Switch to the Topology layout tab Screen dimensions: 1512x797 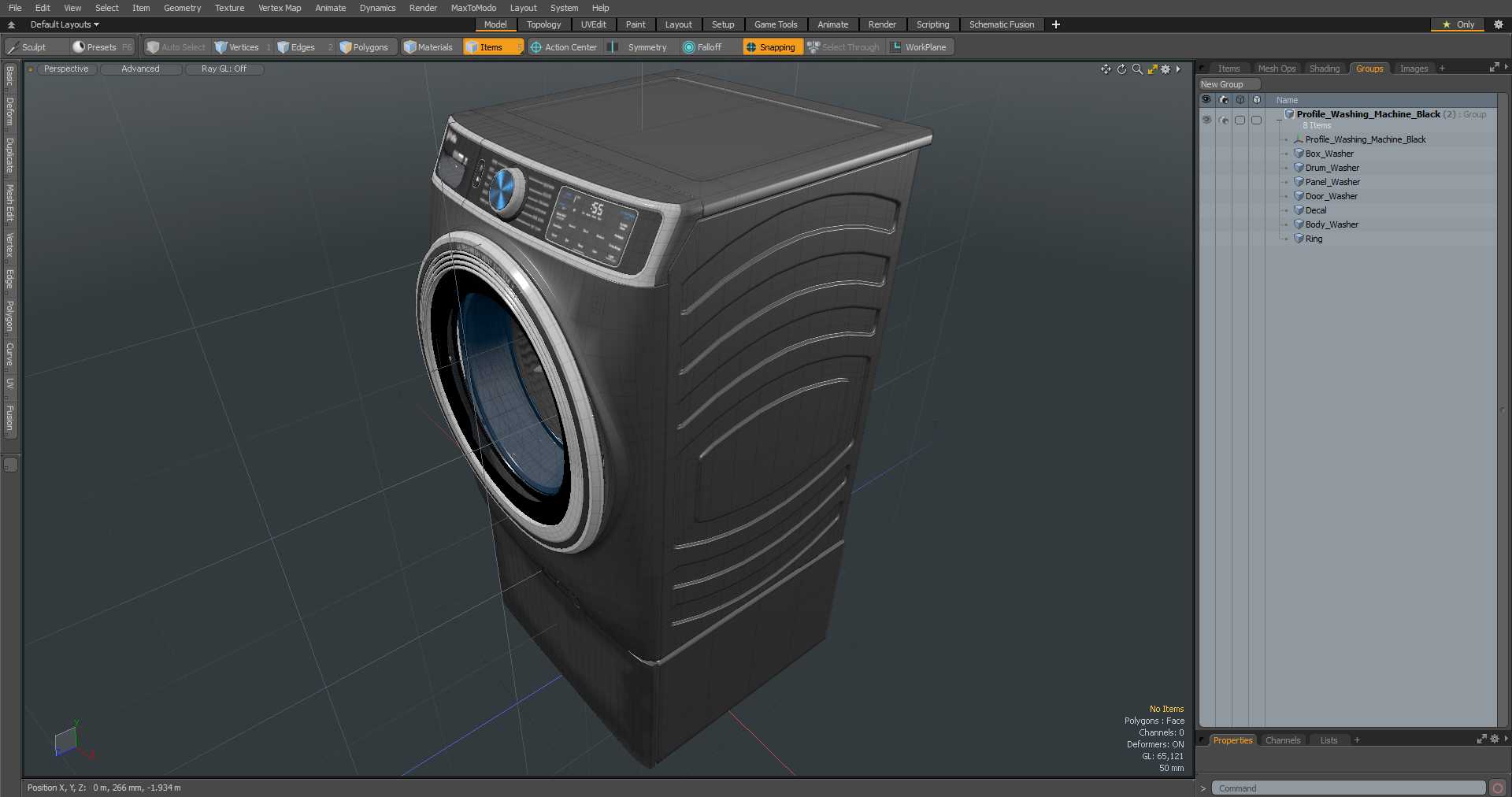tap(543, 24)
